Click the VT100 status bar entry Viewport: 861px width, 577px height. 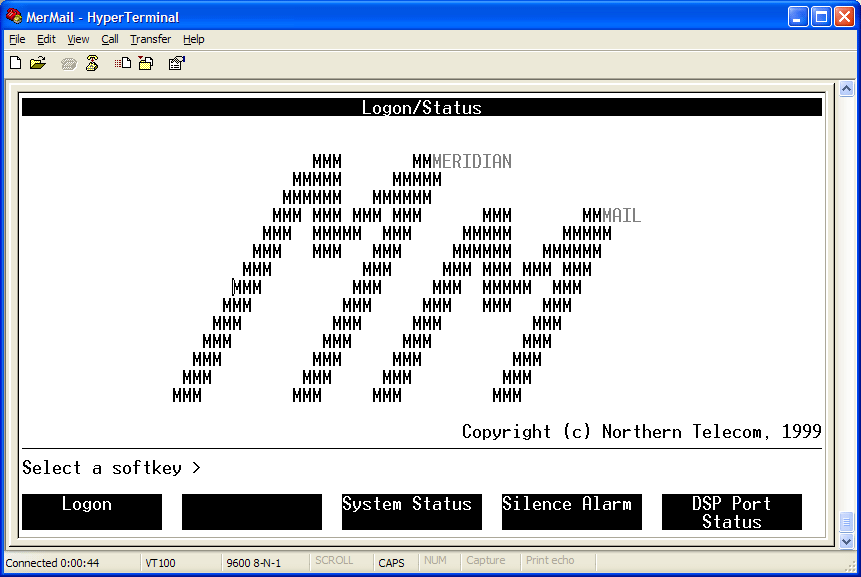pyautogui.click(x=160, y=563)
